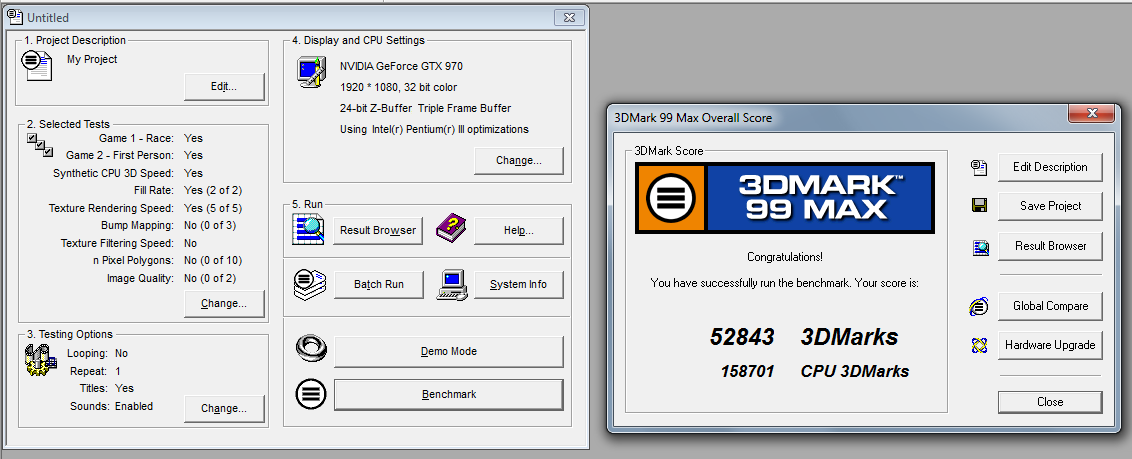Click the Looping: No option text
This screenshot has height=459, width=1132.
[97, 354]
